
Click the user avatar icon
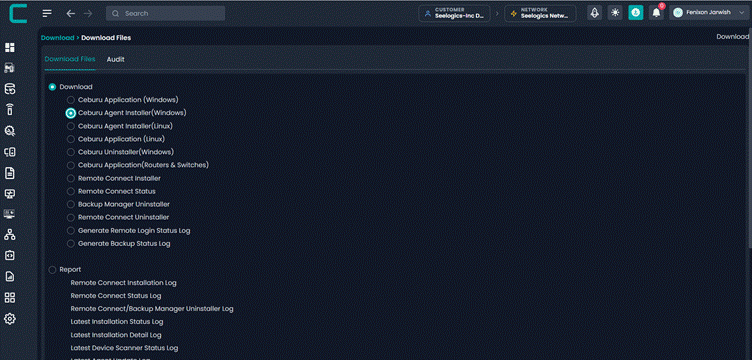678,13
